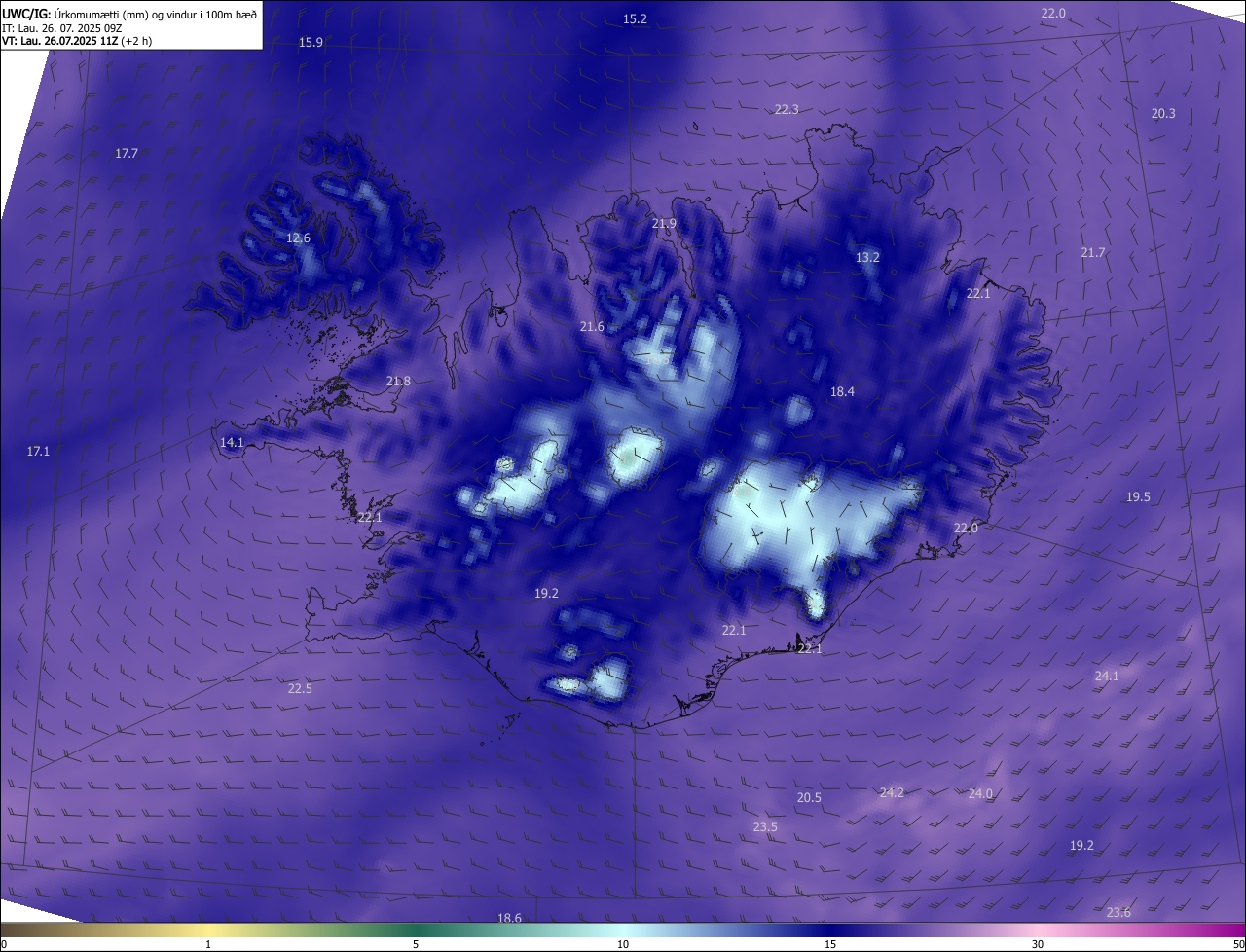Screen dimensions: 1246x952
Task: Click the 18.4 value label
Action: point(842,391)
